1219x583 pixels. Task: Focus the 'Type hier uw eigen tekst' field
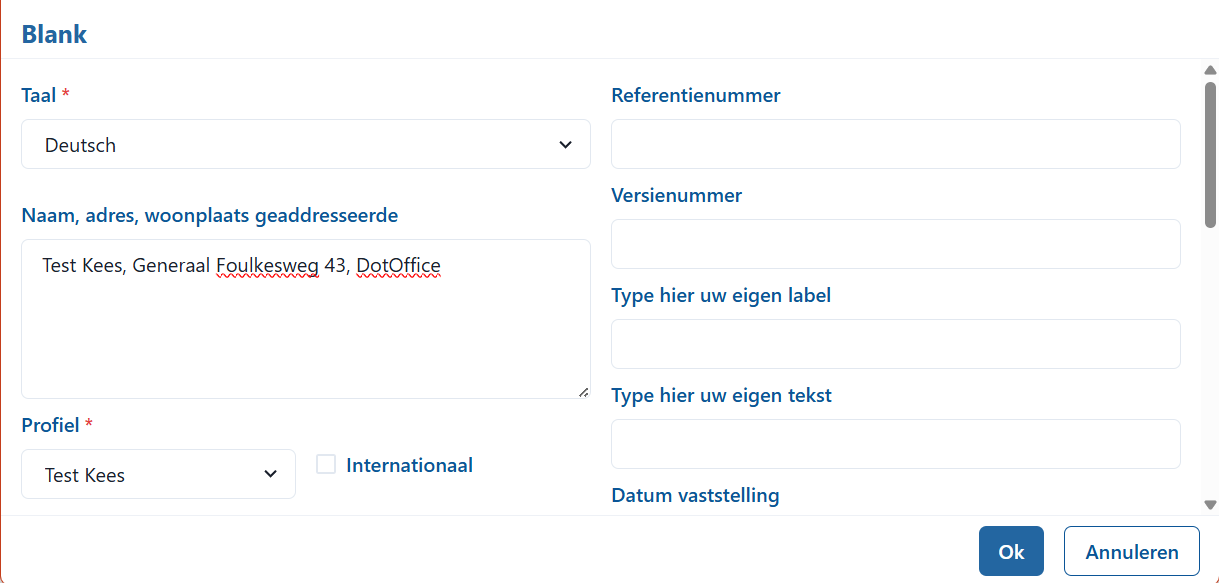pos(895,445)
